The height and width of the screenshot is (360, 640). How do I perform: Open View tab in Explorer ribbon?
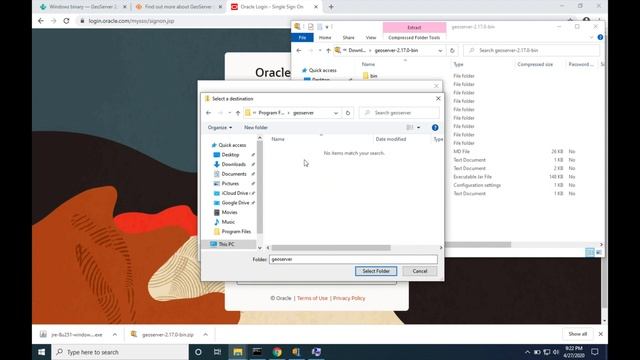point(371,38)
